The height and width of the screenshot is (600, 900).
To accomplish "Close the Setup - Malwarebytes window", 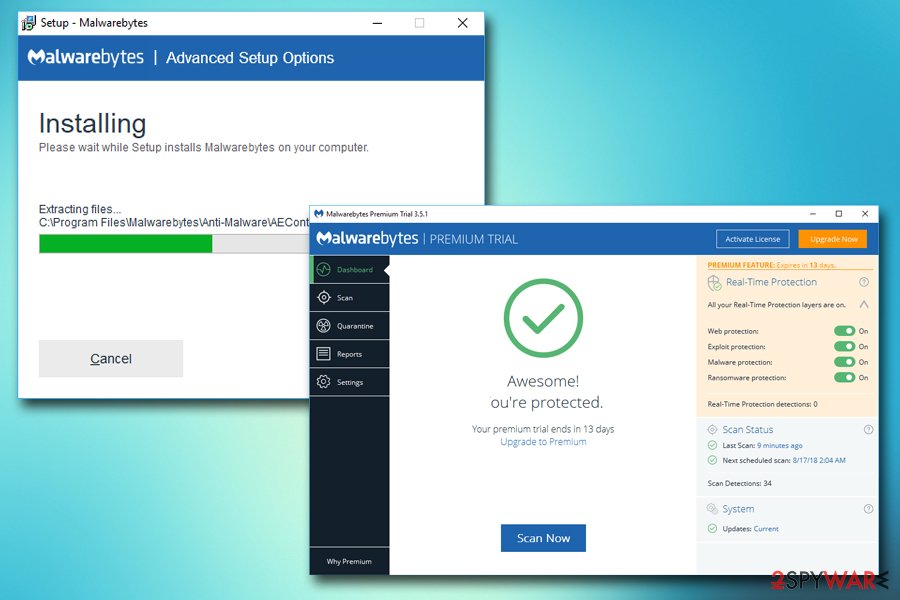I will click(463, 23).
